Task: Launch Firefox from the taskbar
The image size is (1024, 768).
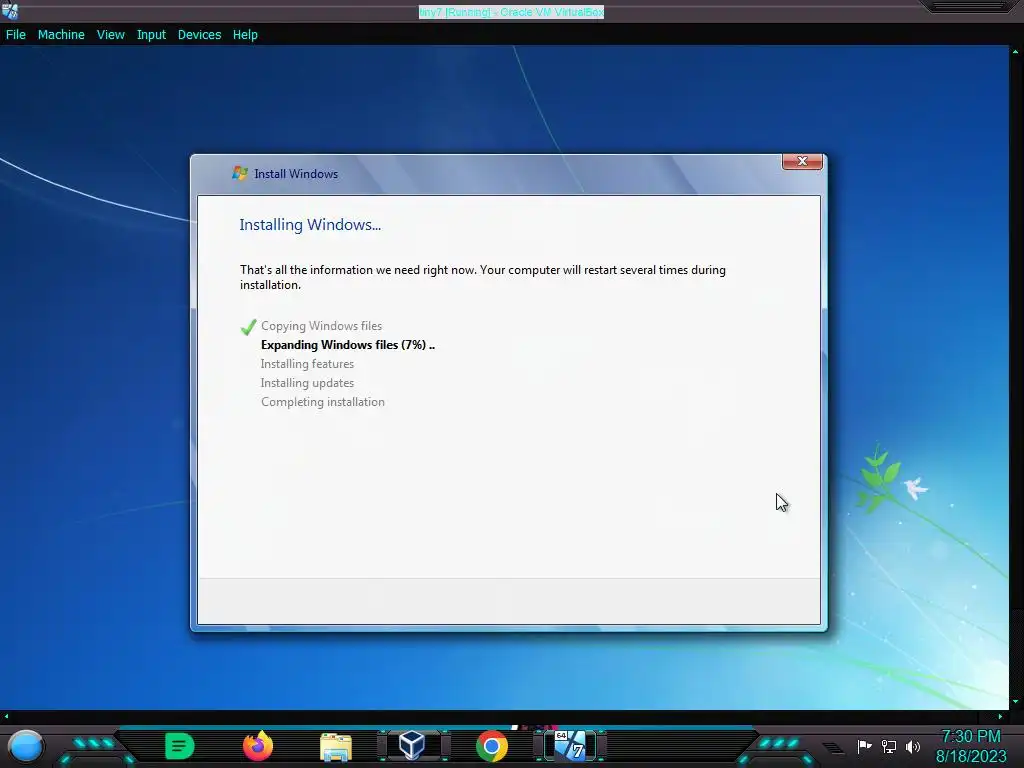Action: point(258,746)
